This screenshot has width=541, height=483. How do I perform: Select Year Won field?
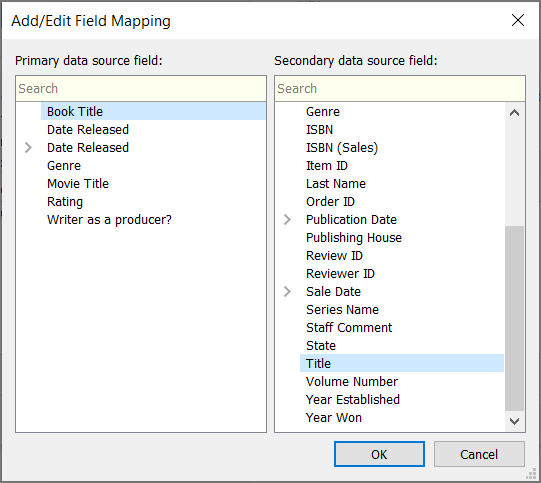(334, 417)
